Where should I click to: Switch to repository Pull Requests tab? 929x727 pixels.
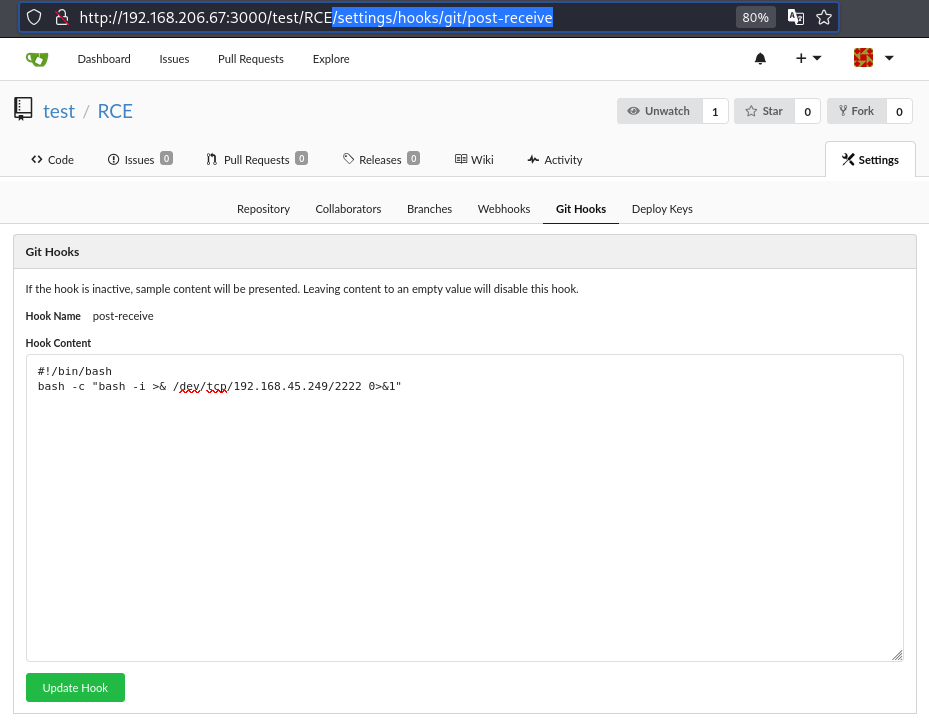(257, 159)
